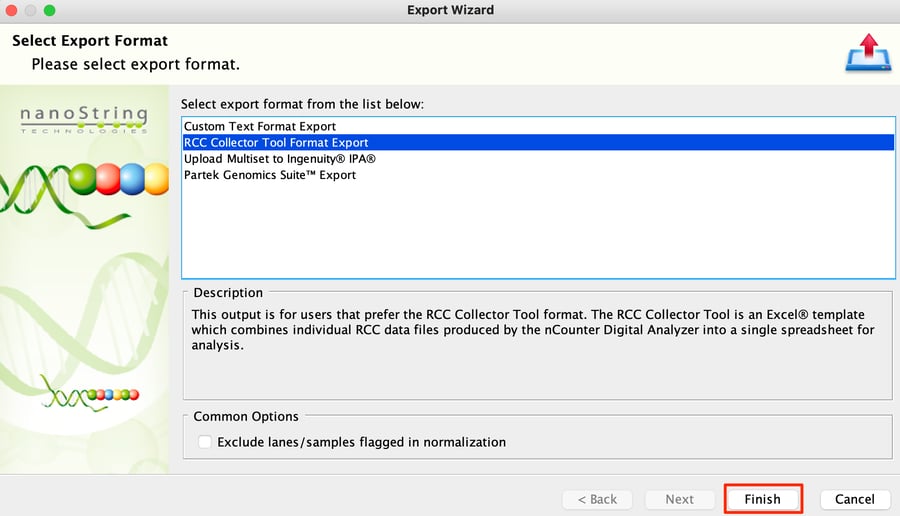Image resolution: width=900 pixels, height=516 pixels.
Task: Click the empty area of format list
Action: point(538,230)
